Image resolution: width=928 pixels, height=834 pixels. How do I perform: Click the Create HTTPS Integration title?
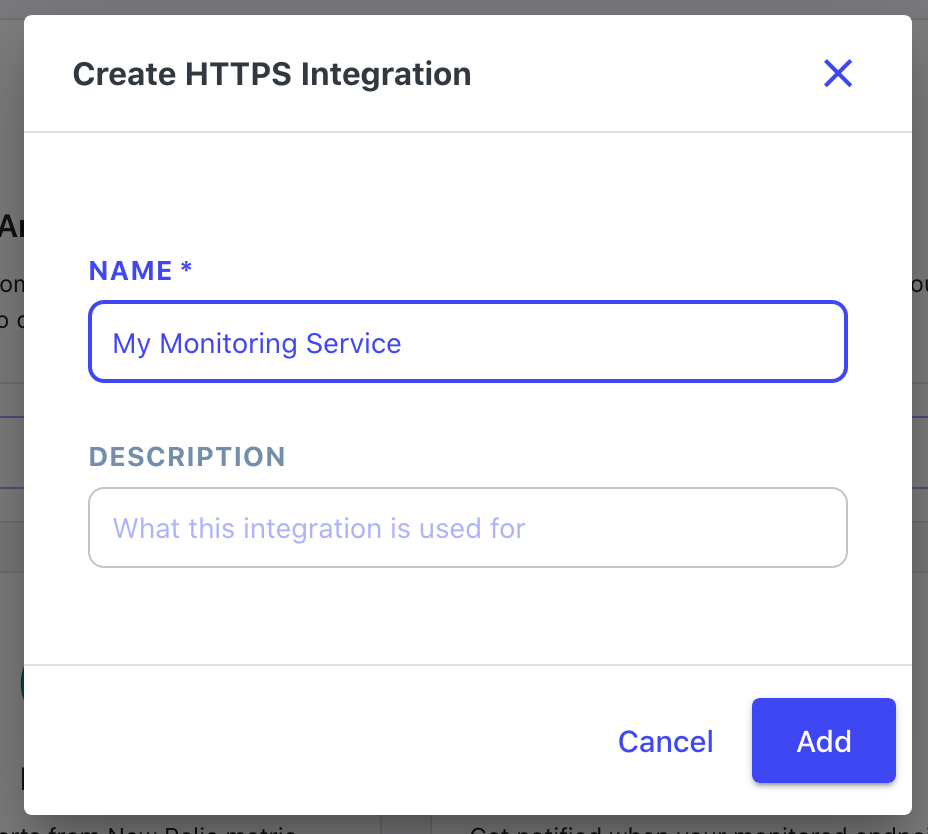(272, 74)
